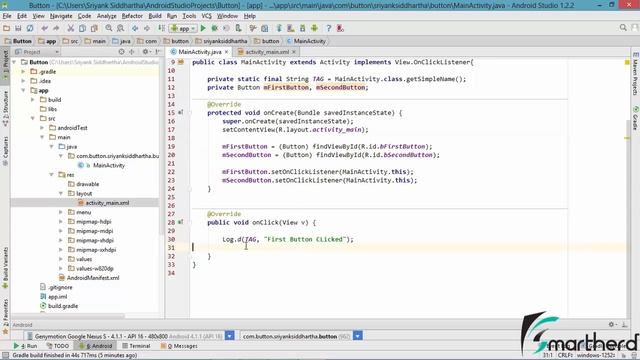Viewport: 640px width, 360px height.
Task: Select the drawable folder in tree
Action: click(84, 184)
